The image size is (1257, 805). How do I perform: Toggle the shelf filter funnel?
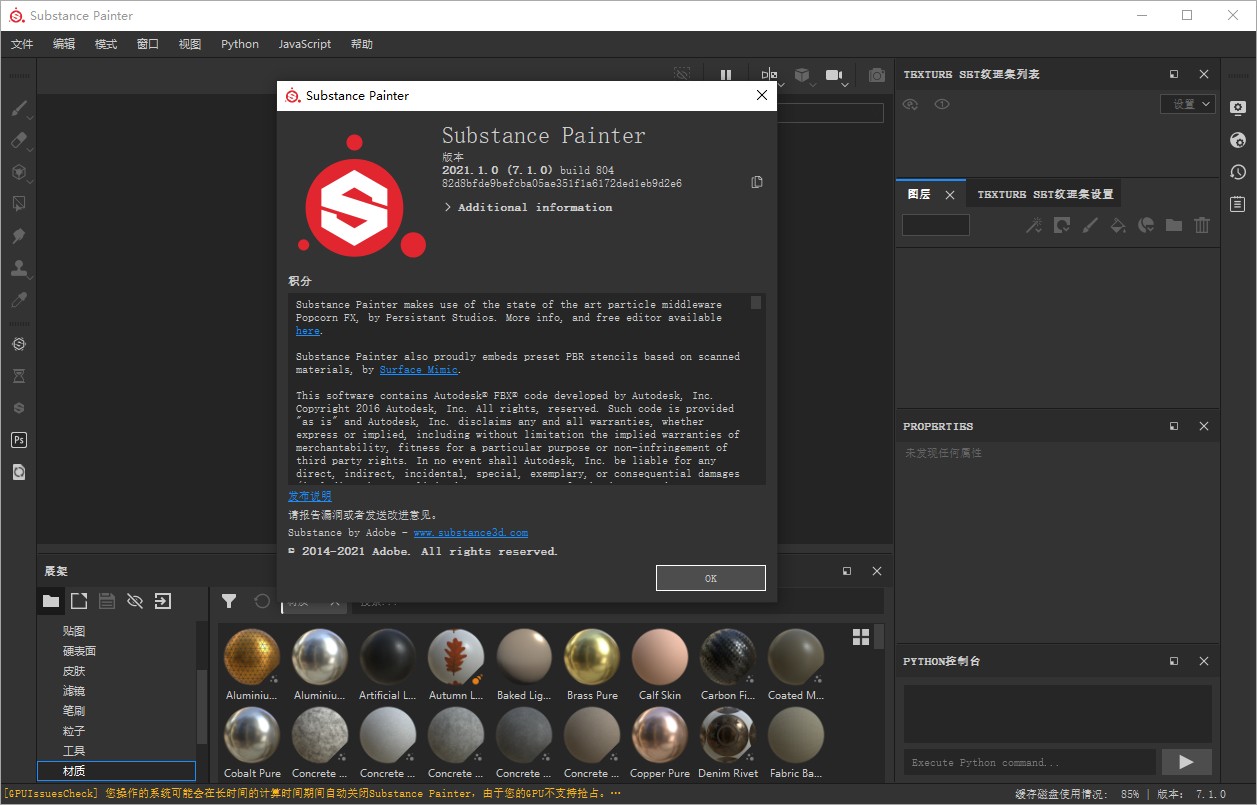(229, 601)
